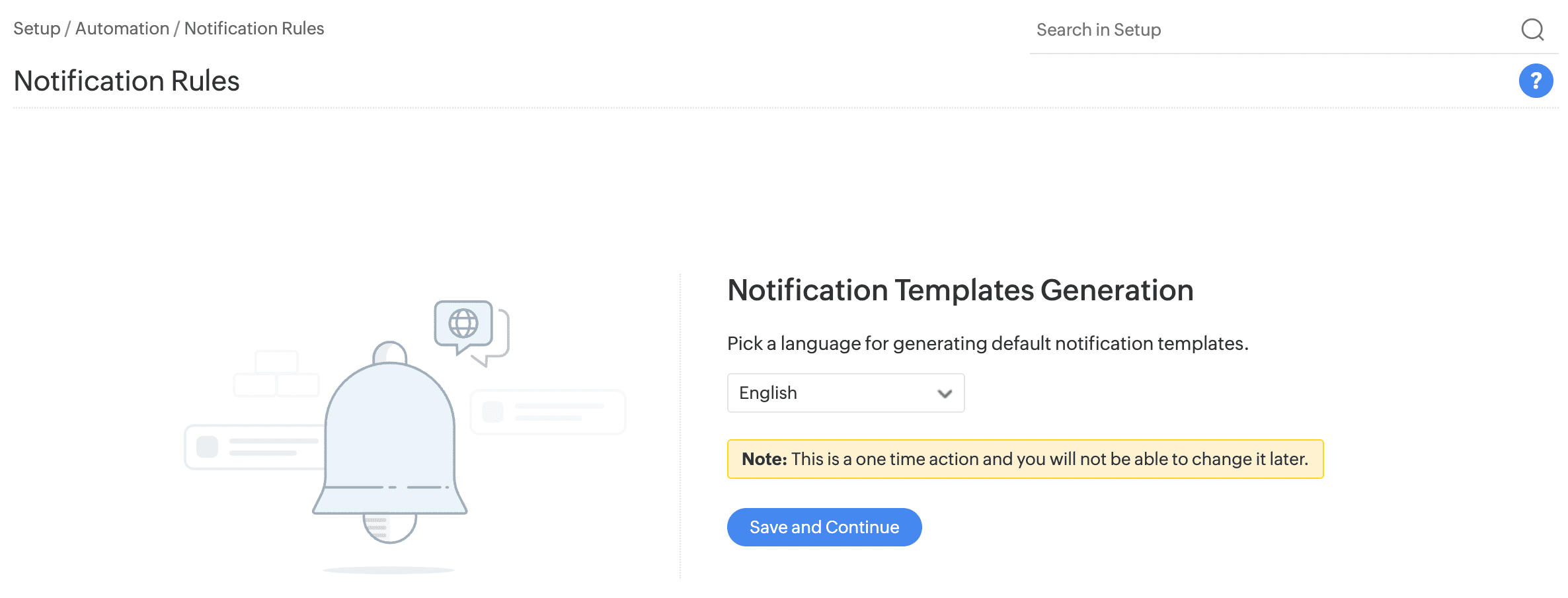This screenshot has width=1568, height=598.
Task: Click the globe speech bubble icon
Action: [x=464, y=324]
